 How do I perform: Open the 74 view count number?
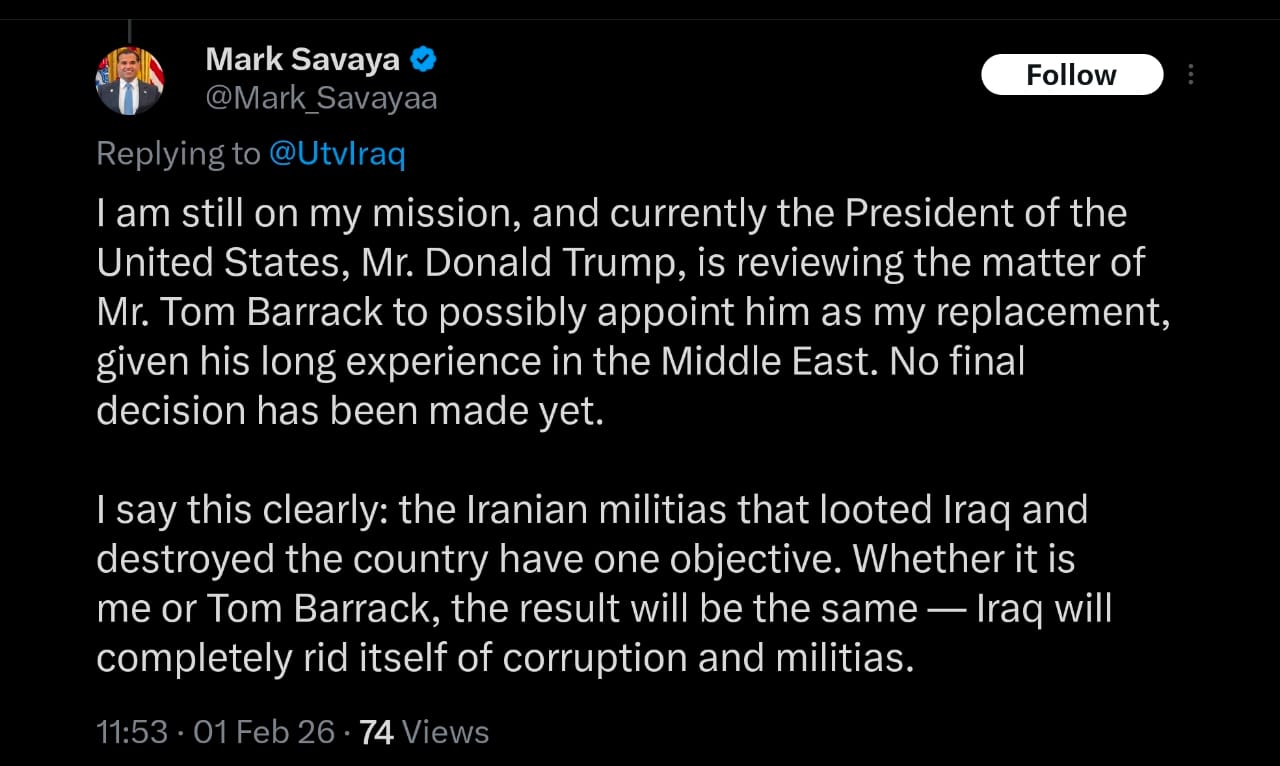click(x=376, y=732)
